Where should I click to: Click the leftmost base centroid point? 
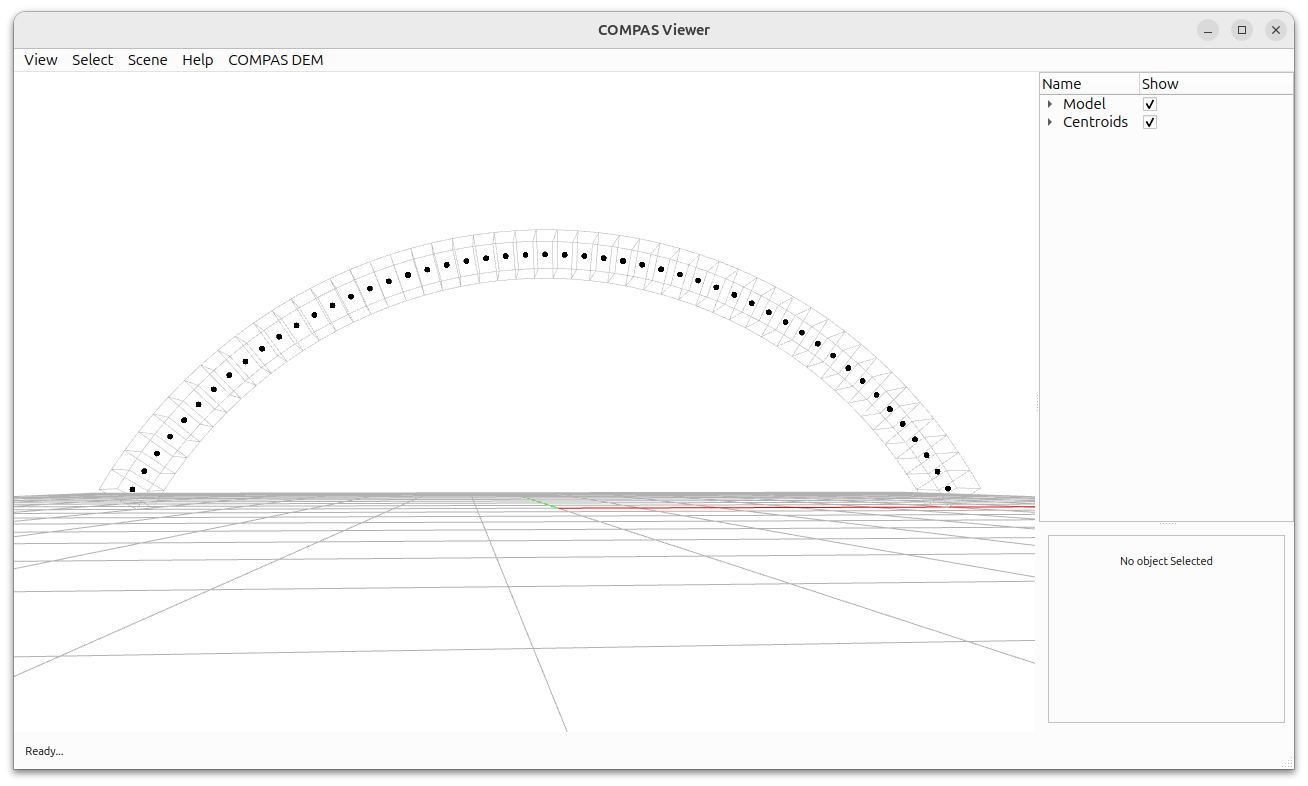(132, 489)
